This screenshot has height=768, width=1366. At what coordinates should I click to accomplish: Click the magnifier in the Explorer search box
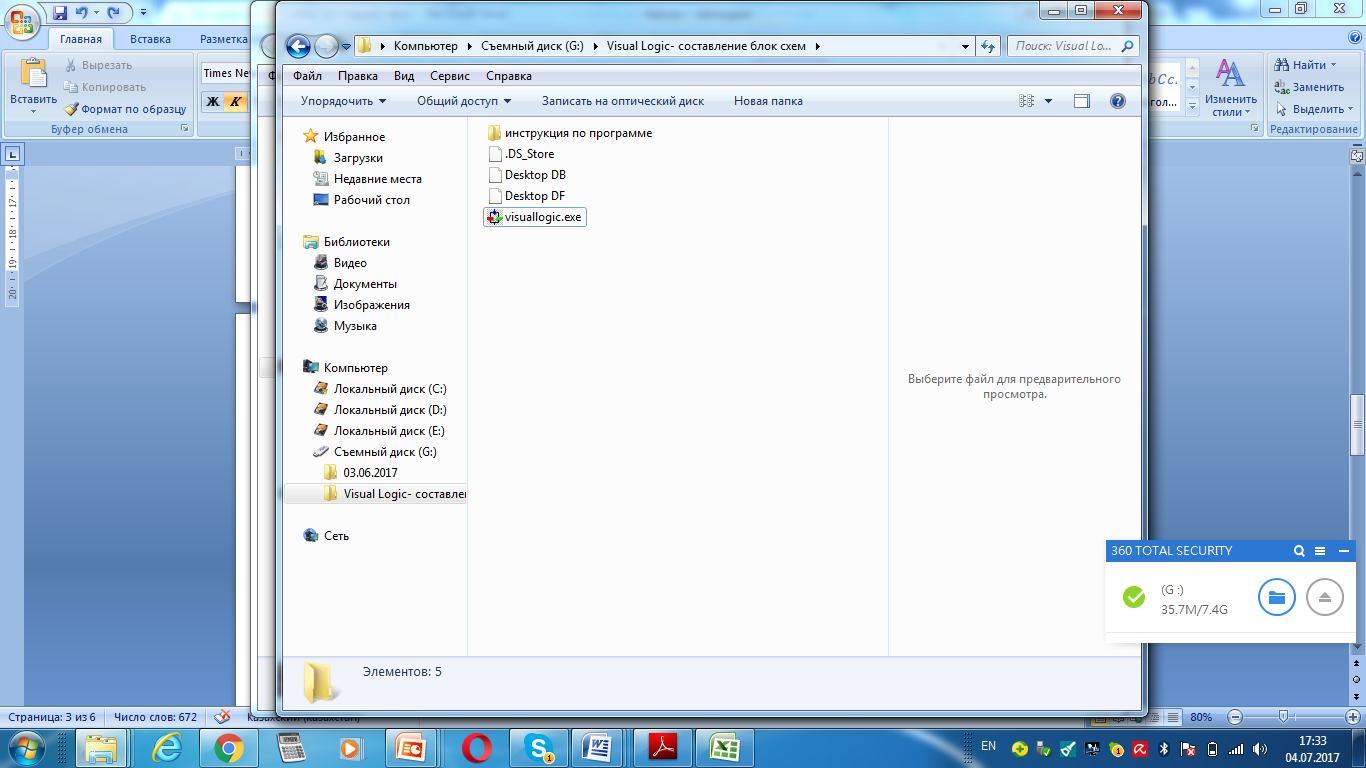1127,46
